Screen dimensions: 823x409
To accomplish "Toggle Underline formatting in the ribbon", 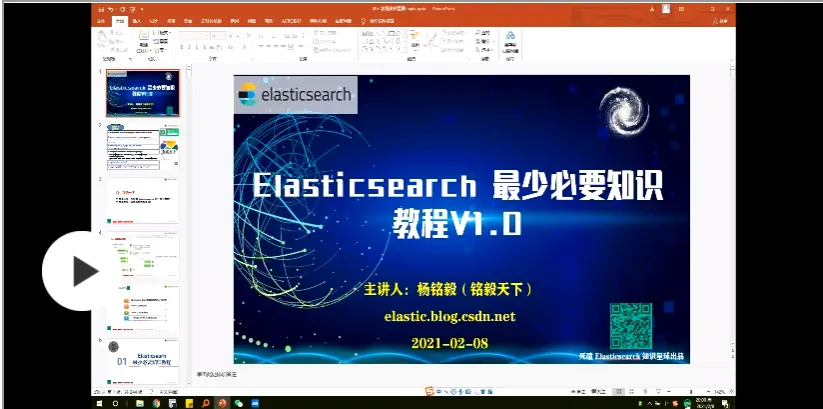I will 197,47.
